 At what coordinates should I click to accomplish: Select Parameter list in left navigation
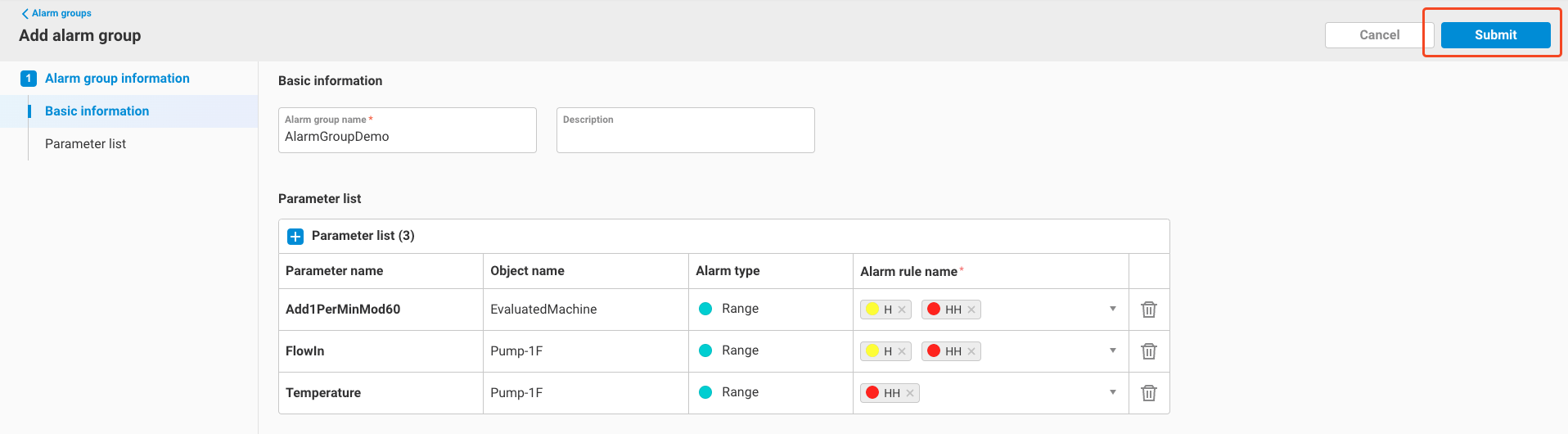click(85, 144)
